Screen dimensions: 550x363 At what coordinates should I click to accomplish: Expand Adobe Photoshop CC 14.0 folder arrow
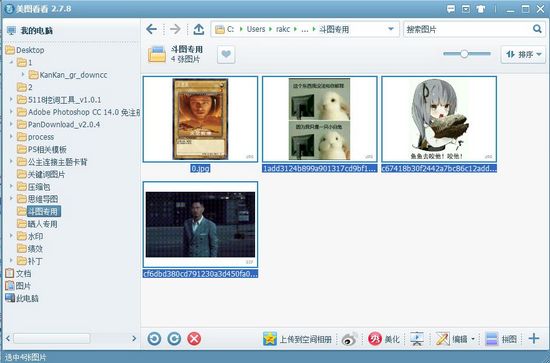point(12,112)
